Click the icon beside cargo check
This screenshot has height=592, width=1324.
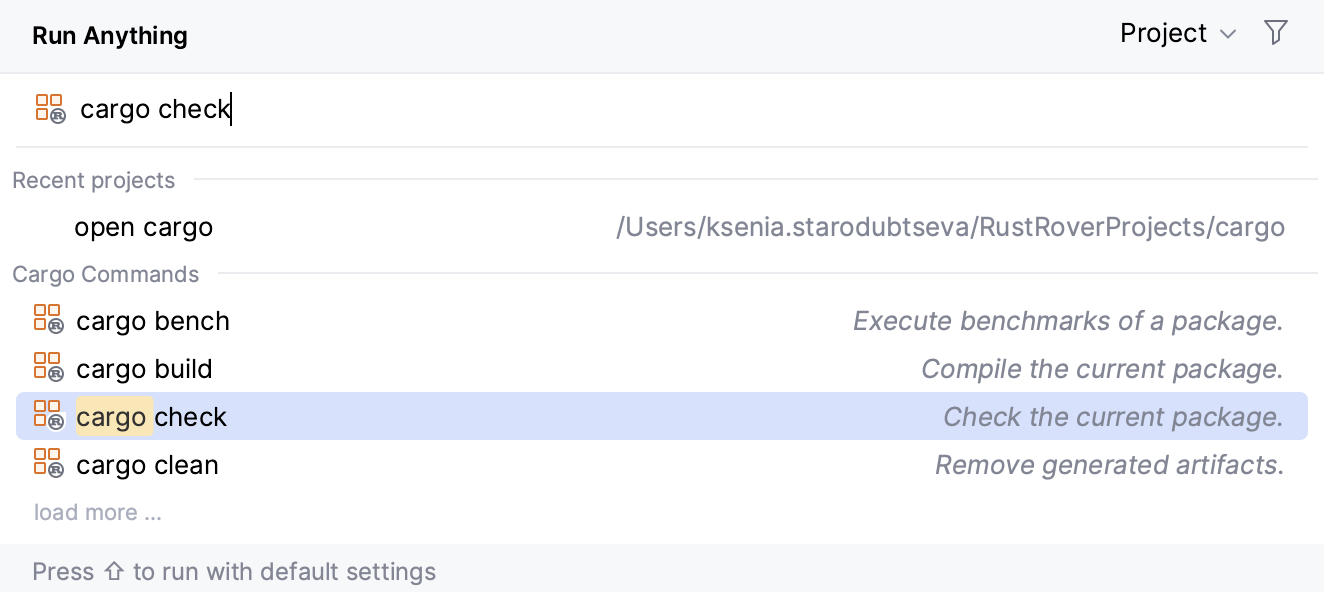point(48,416)
